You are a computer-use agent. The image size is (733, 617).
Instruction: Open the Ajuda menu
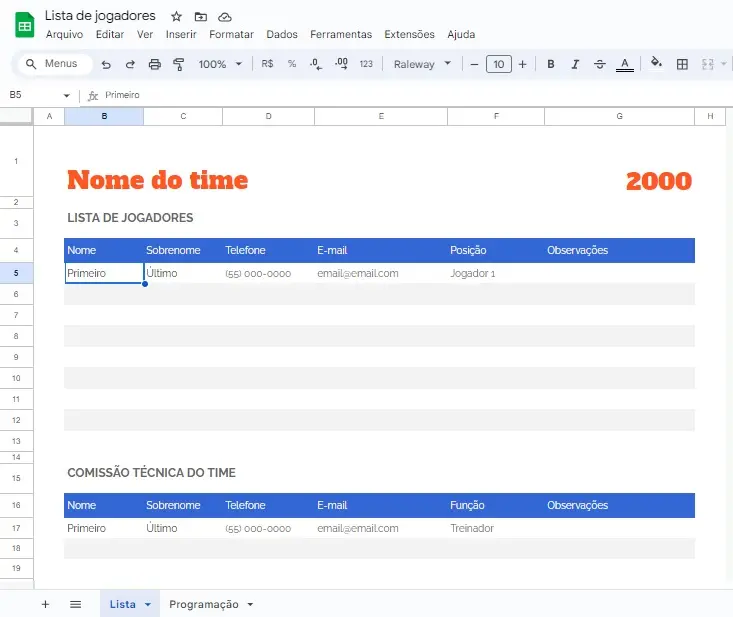click(461, 35)
